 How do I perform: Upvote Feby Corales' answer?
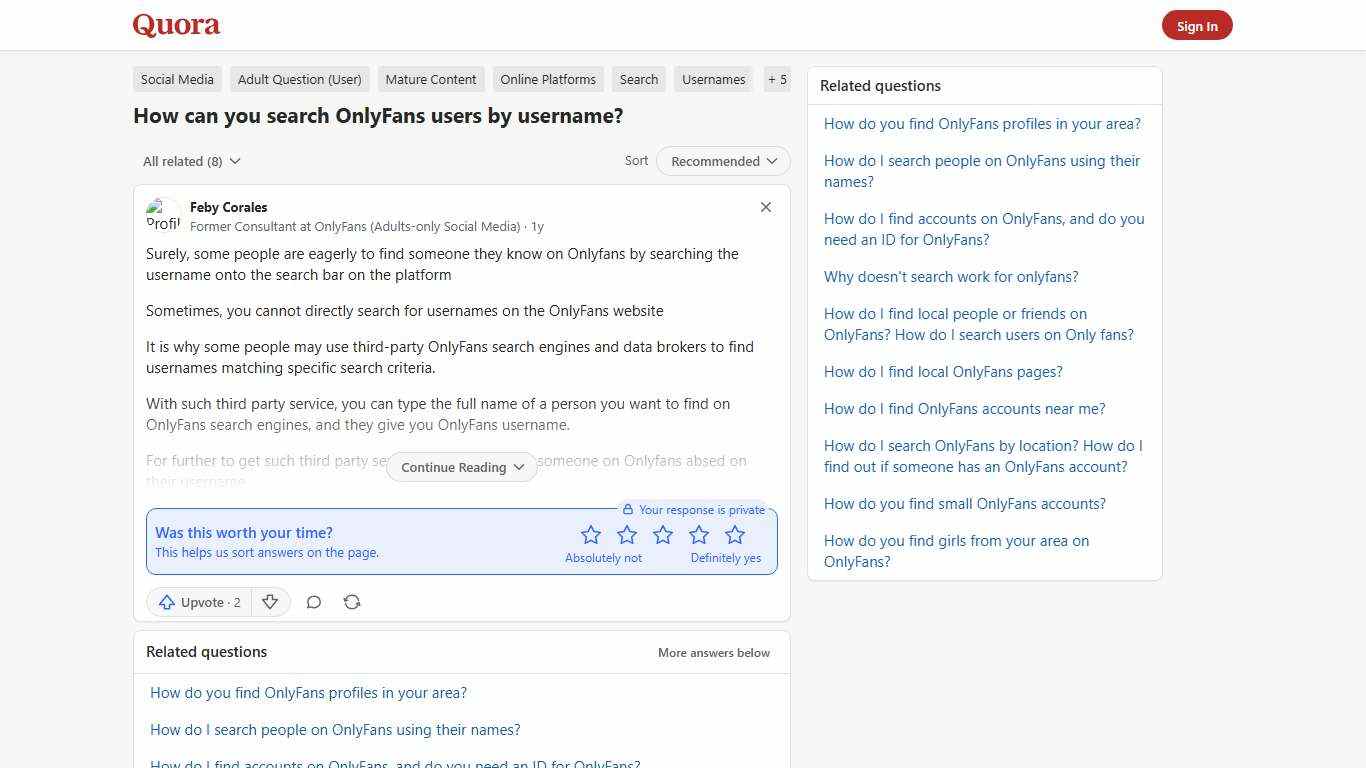click(x=199, y=602)
